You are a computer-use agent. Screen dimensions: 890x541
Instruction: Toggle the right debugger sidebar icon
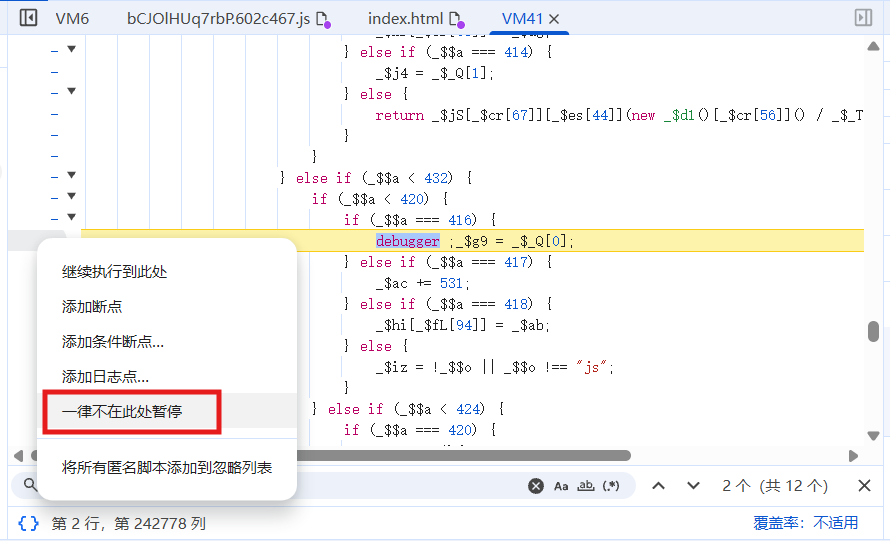[x=863, y=18]
